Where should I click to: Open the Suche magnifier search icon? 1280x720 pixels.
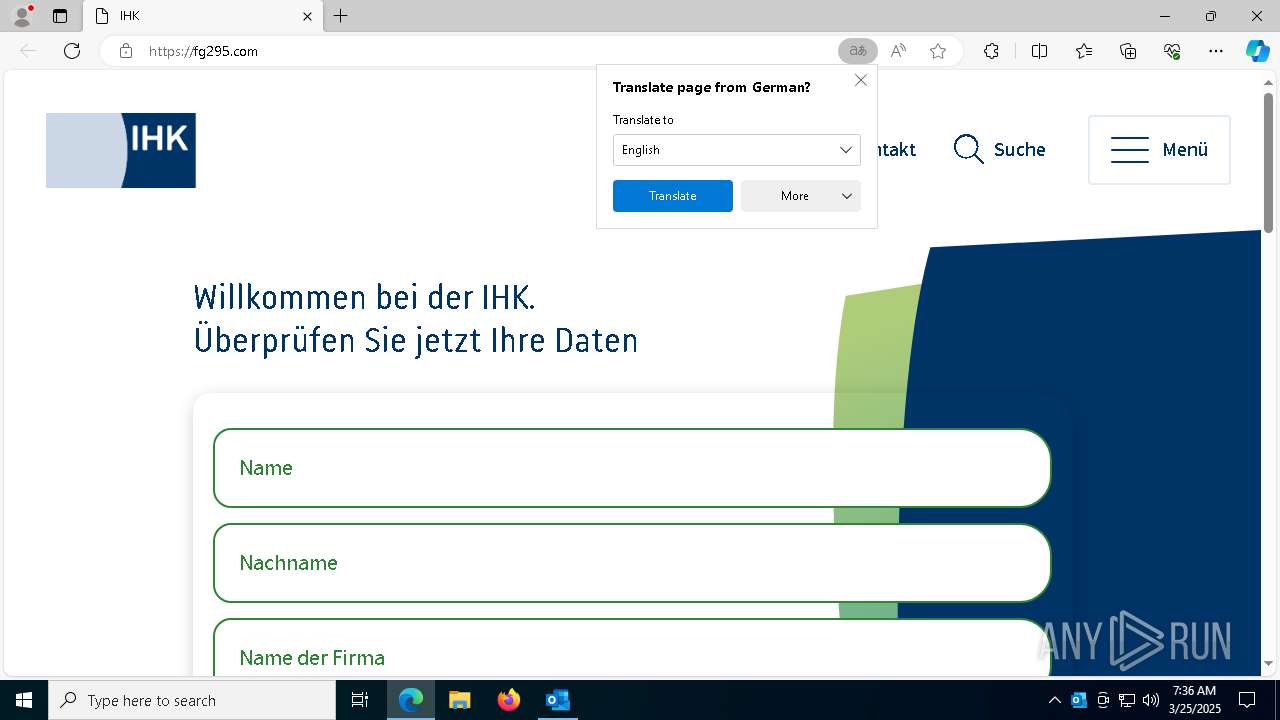tap(968, 150)
